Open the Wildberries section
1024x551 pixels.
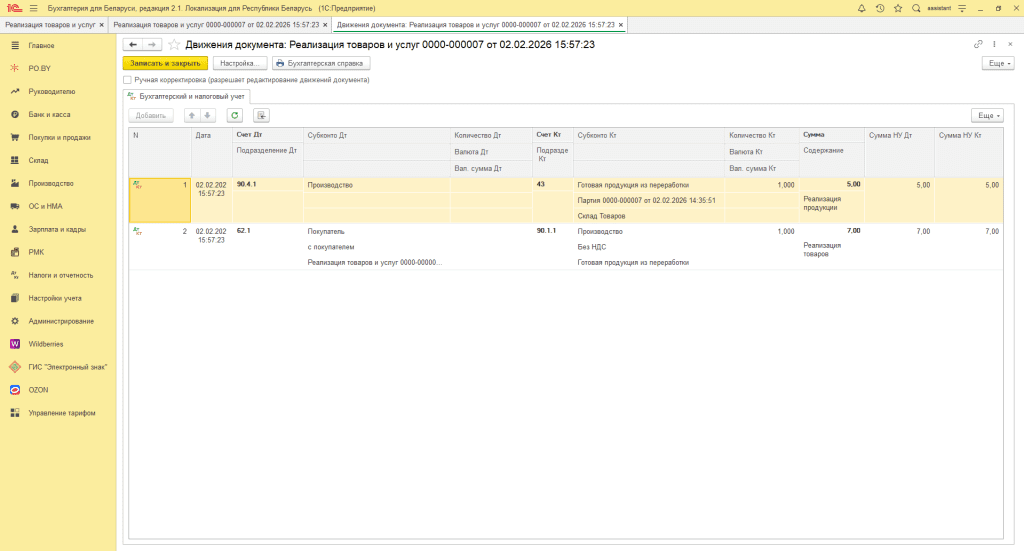46,344
